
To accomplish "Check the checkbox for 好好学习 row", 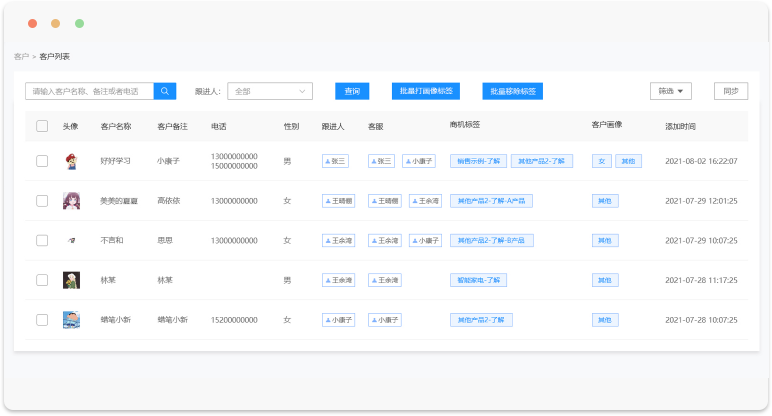I will click(42, 160).
